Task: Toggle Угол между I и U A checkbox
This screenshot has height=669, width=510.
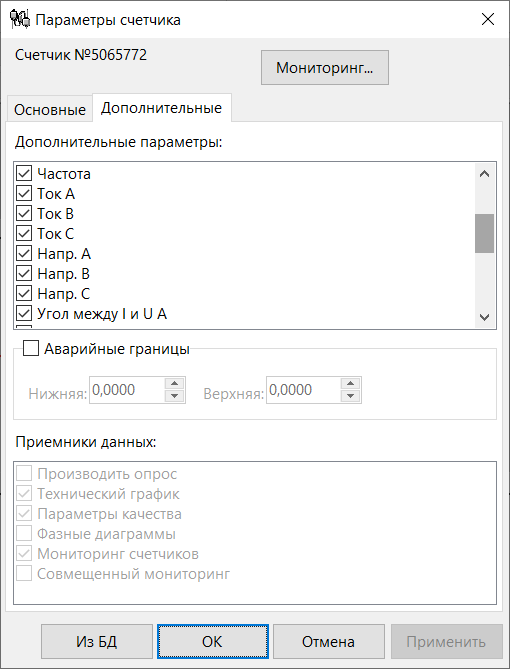Action: (24, 314)
